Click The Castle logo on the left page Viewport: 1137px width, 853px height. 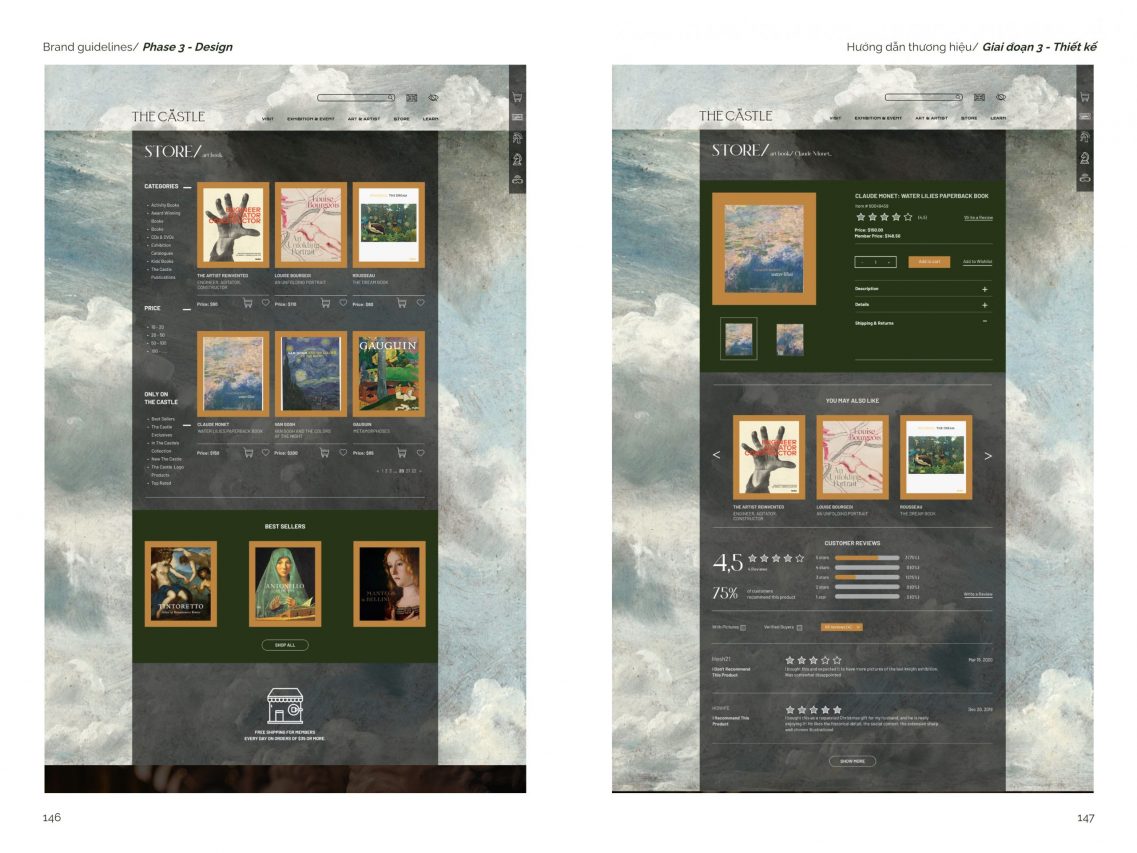168,116
